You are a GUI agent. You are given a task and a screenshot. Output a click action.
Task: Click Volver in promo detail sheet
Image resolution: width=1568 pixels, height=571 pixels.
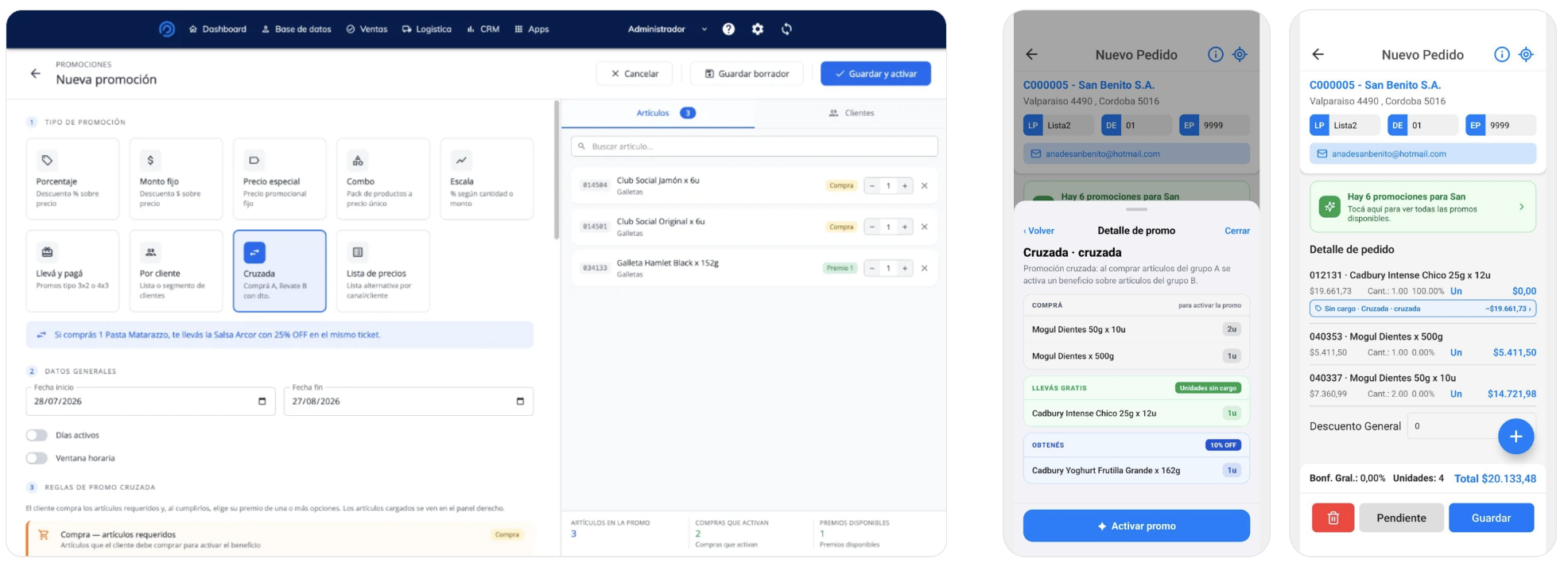tap(1038, 231)
